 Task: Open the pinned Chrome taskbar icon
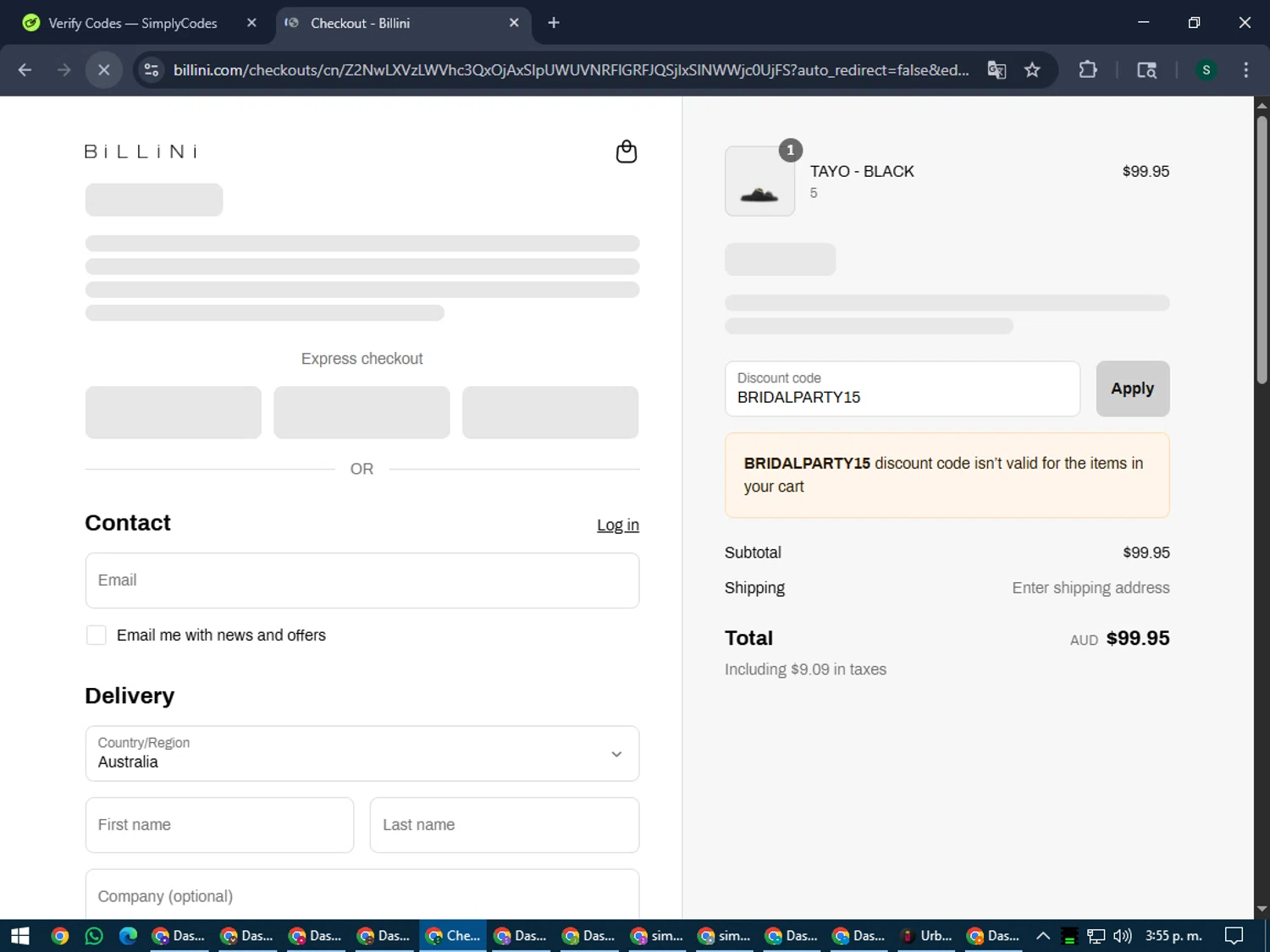pos(59,936)
